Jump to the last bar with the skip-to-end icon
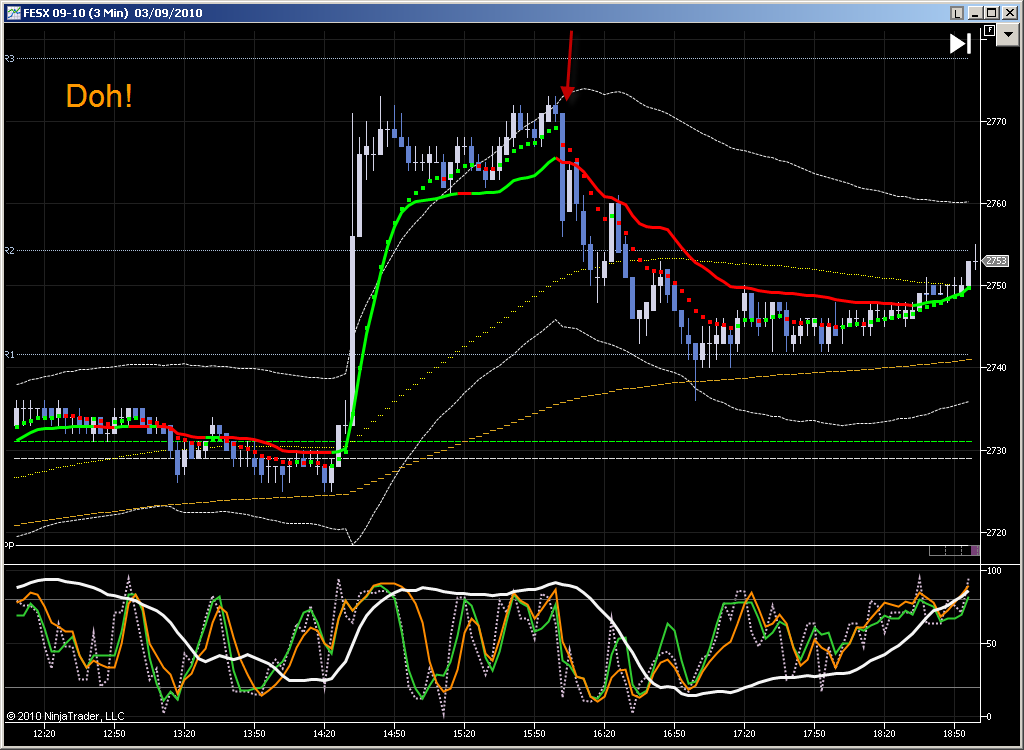 click(960, 44)
